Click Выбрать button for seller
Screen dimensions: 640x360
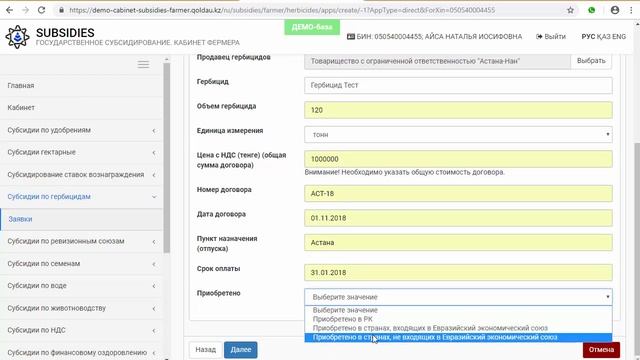tap(591, 61)
